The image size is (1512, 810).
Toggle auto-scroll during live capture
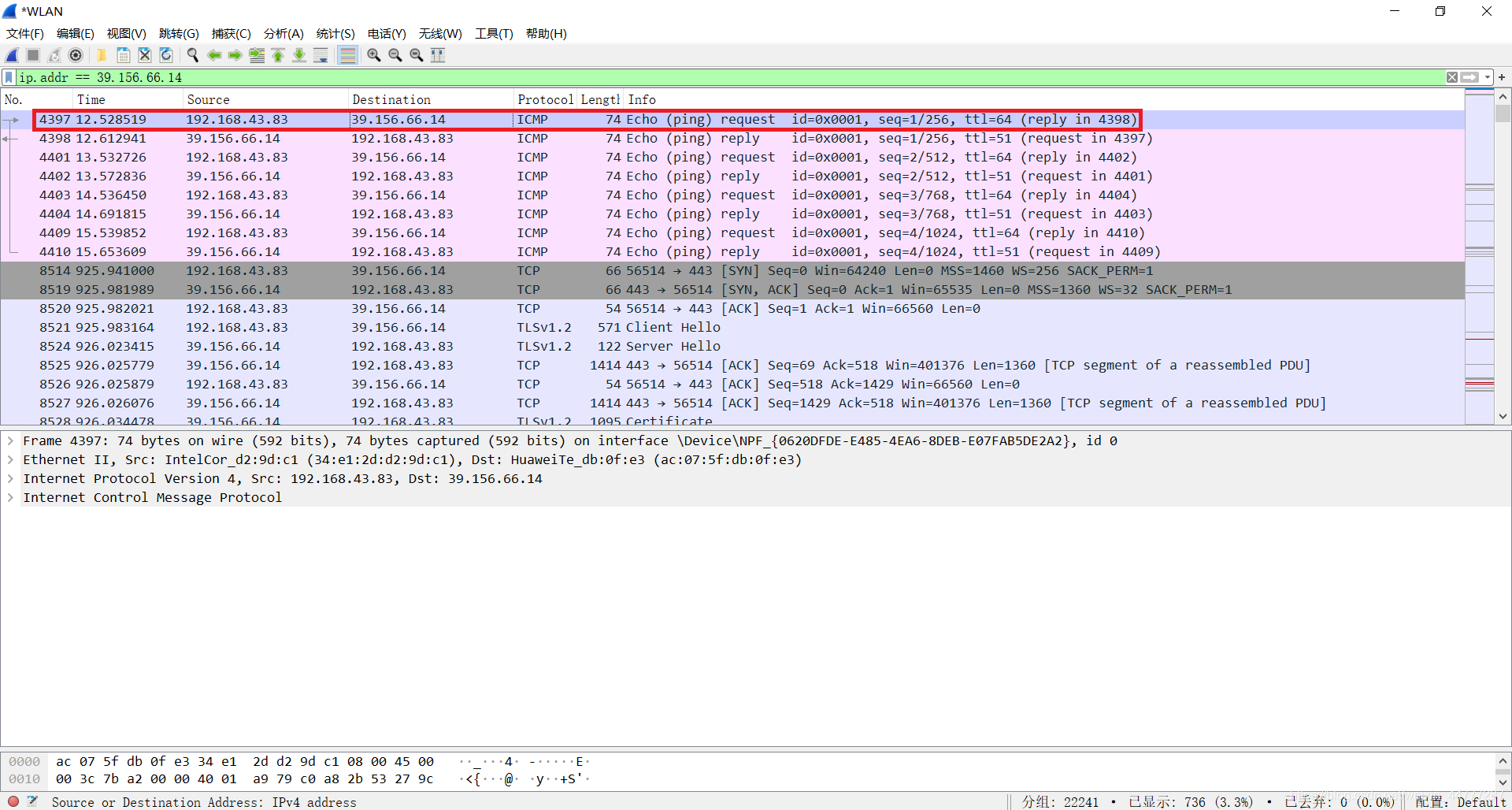pos(321,55)
